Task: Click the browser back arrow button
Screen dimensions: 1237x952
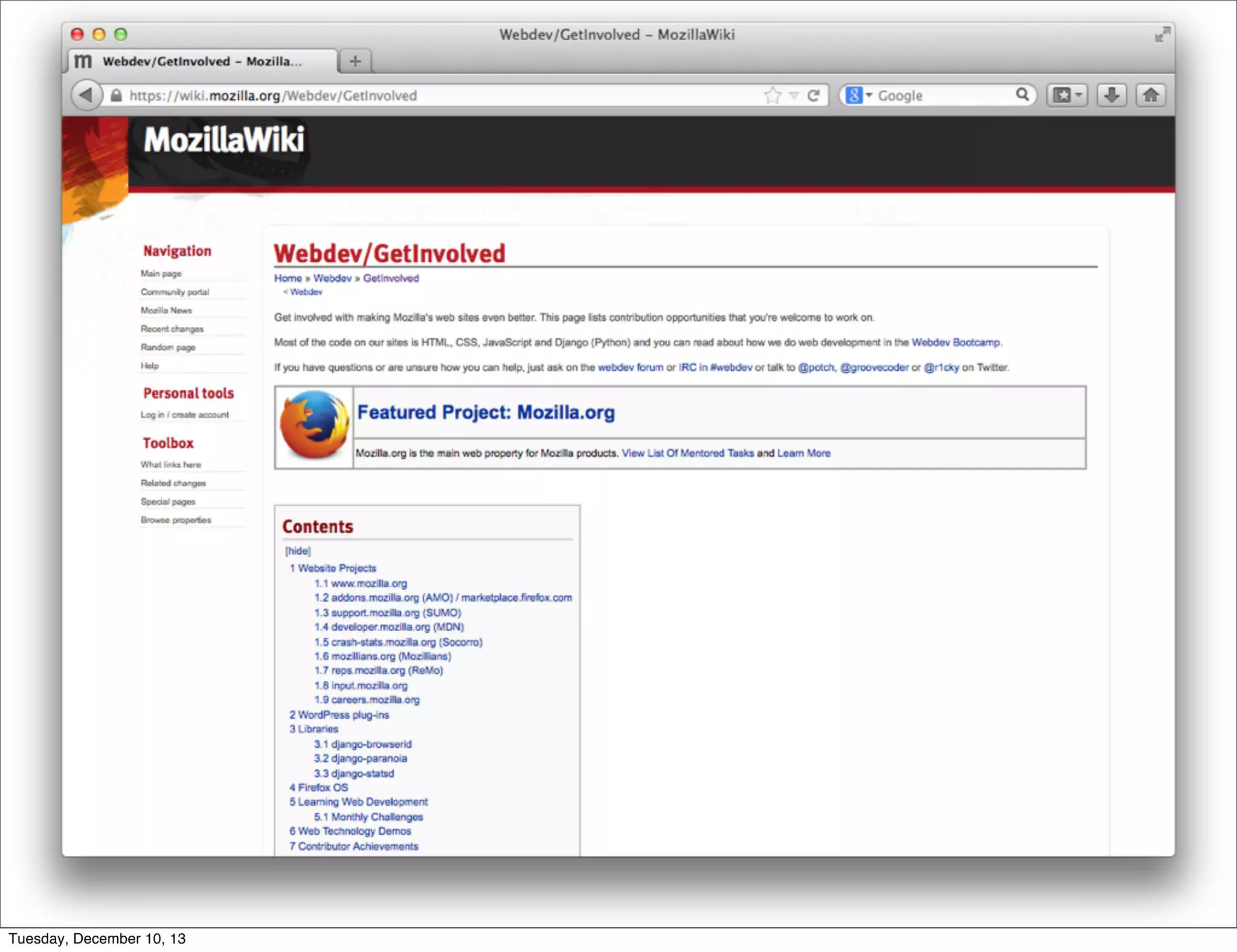Action: 86,95
